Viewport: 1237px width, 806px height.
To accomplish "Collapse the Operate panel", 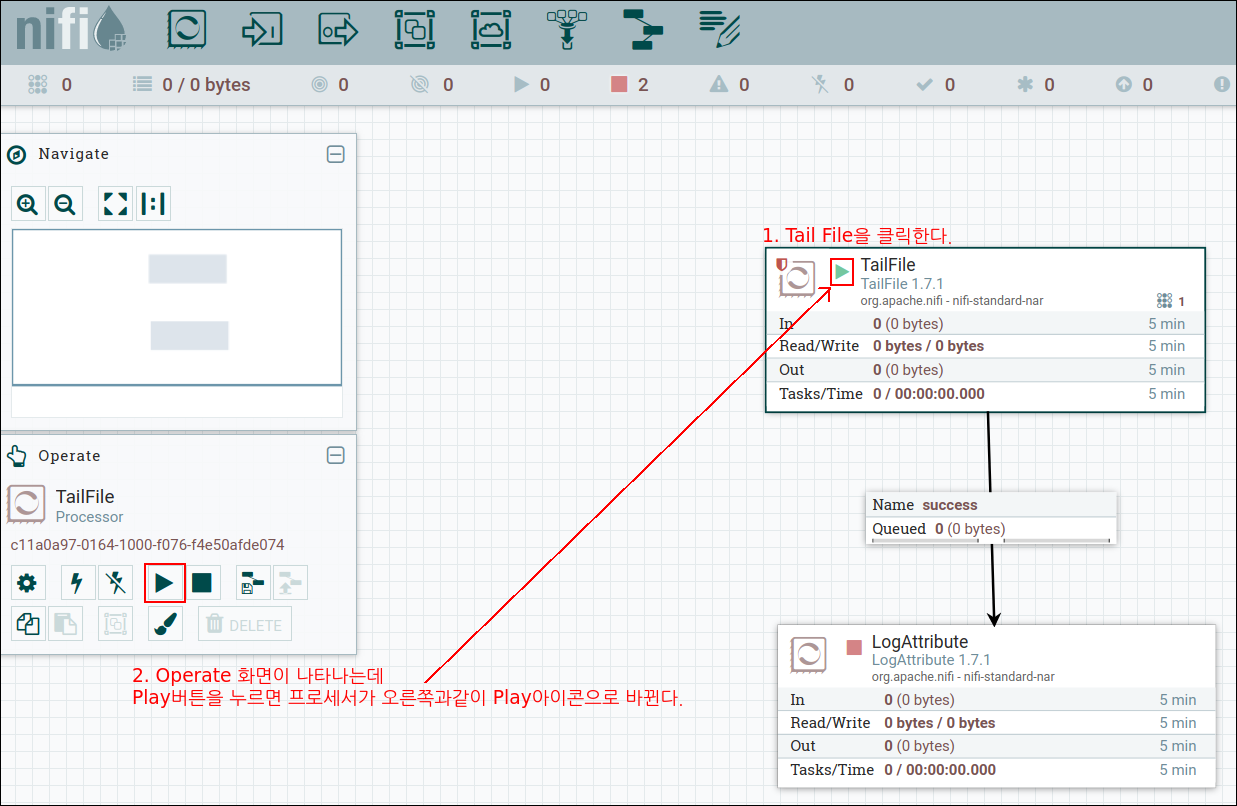I will pos(336,456).
